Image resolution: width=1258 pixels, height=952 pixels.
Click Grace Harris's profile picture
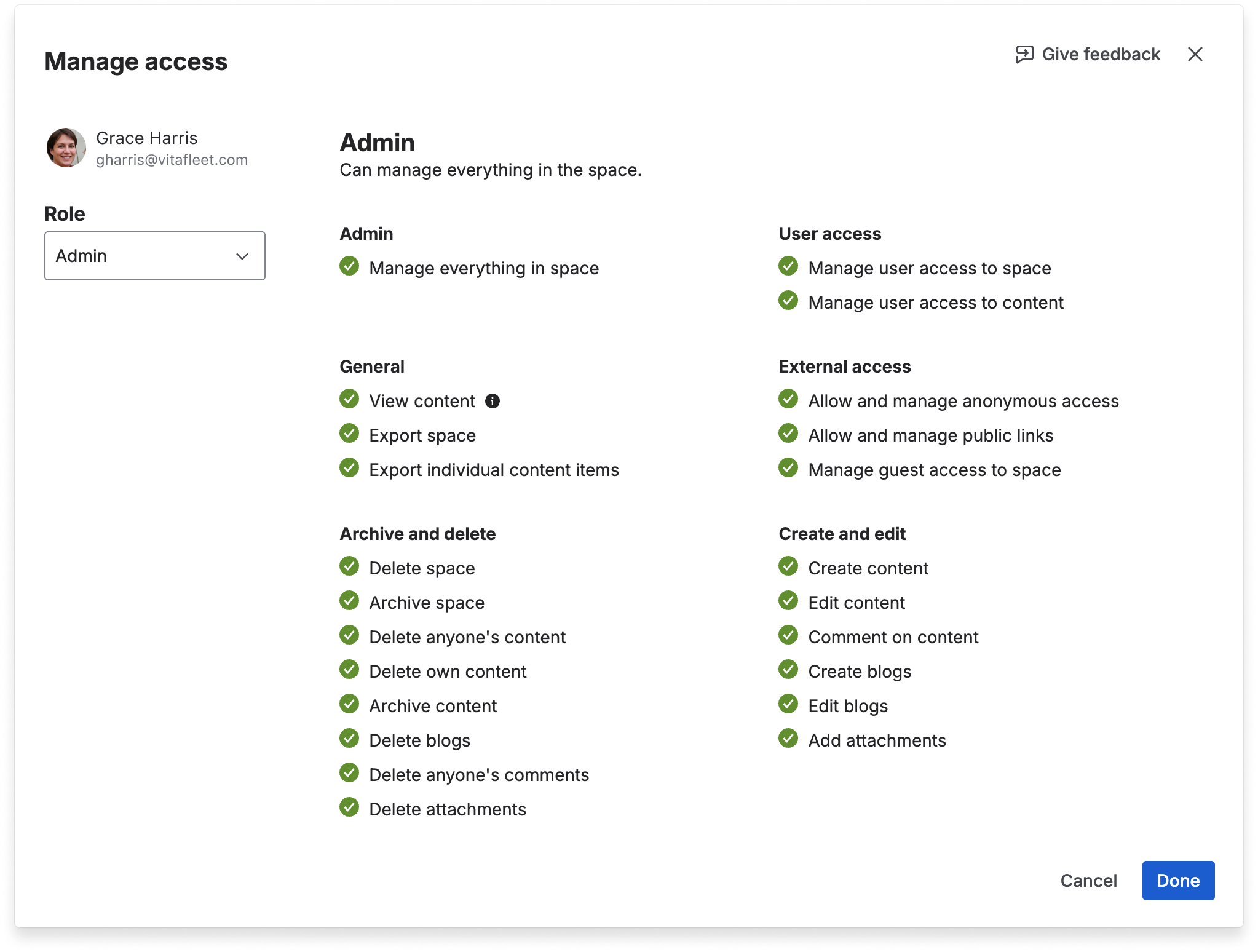68,148
